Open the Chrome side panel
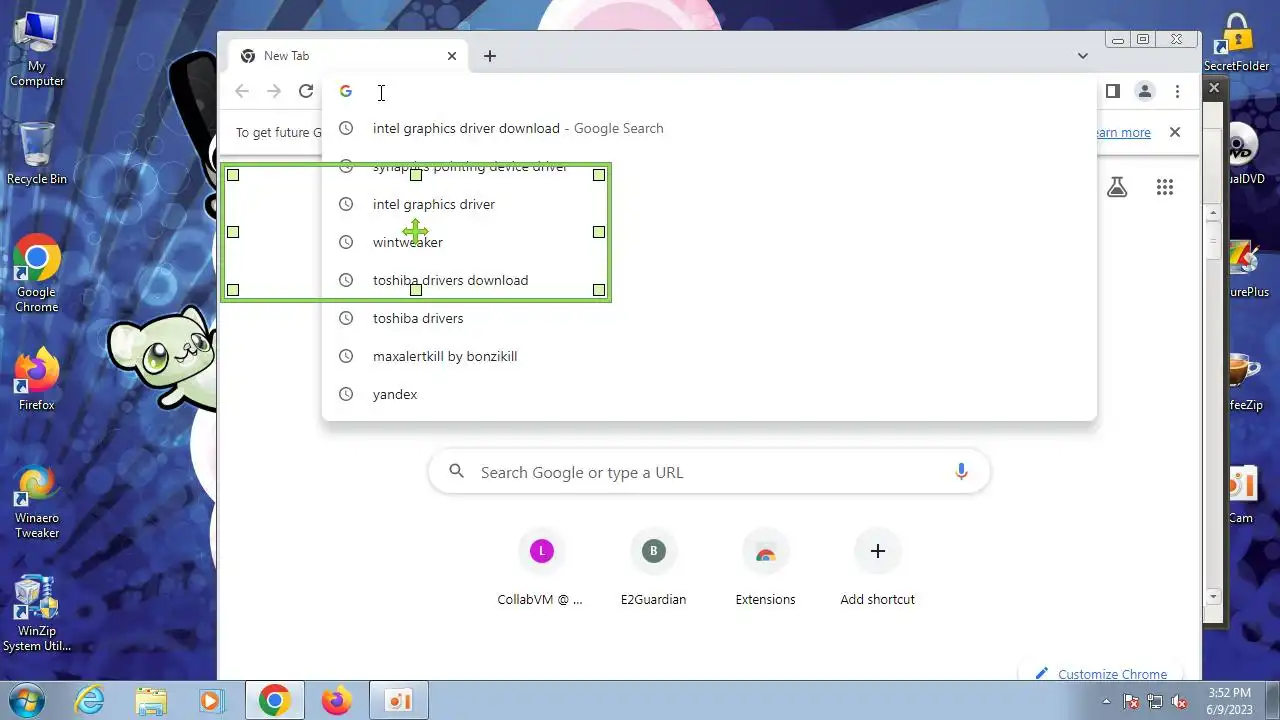 1112,92
